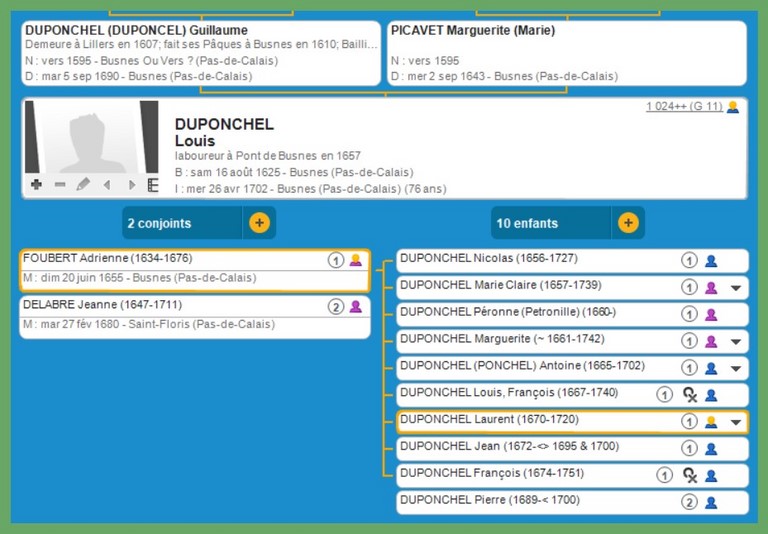The height and width of the screenshot is (534, 768).
Task: Click the left arrow icon under photo
Action: tap(107, 185)
